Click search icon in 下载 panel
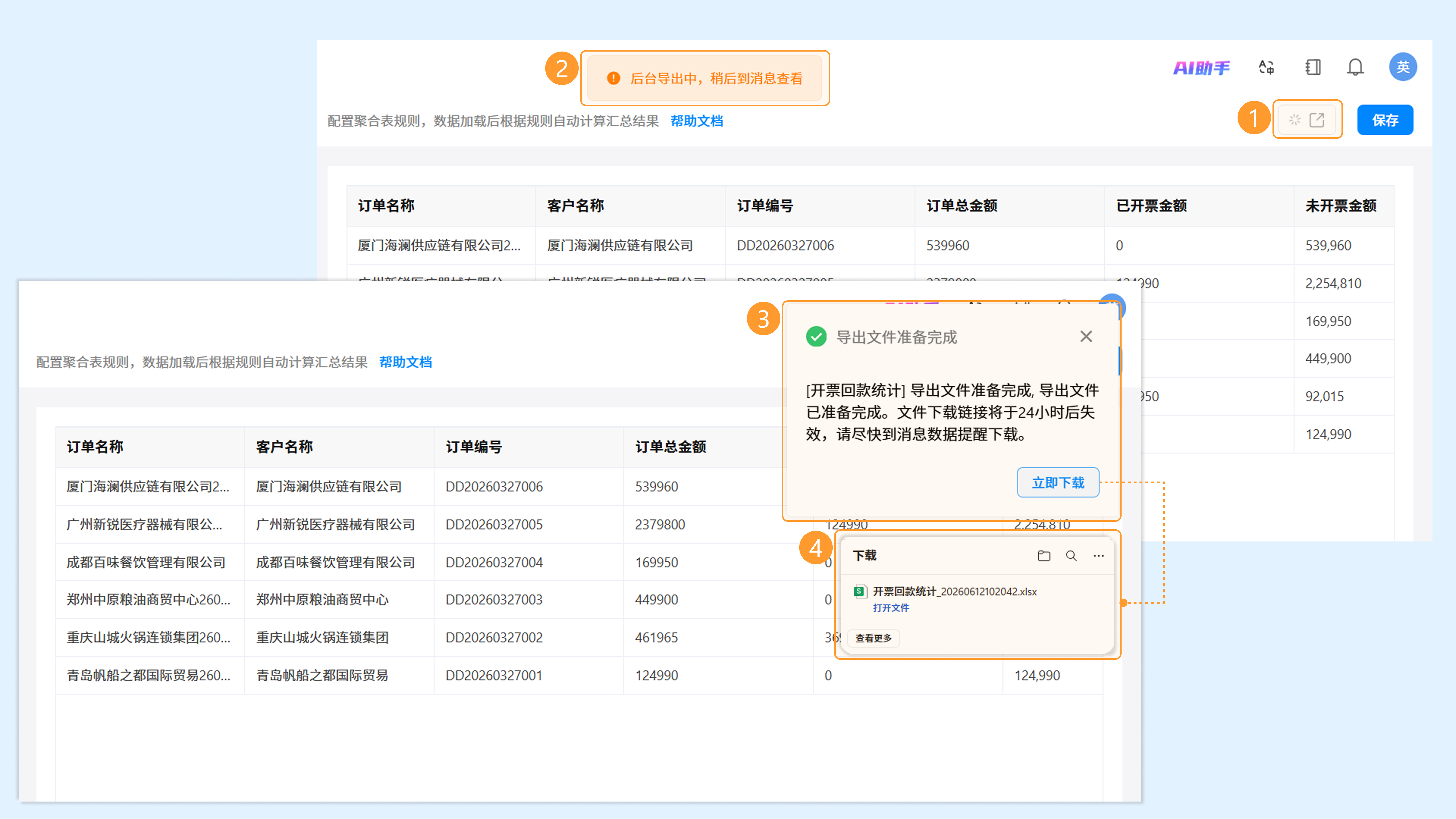 [1071, 556]
